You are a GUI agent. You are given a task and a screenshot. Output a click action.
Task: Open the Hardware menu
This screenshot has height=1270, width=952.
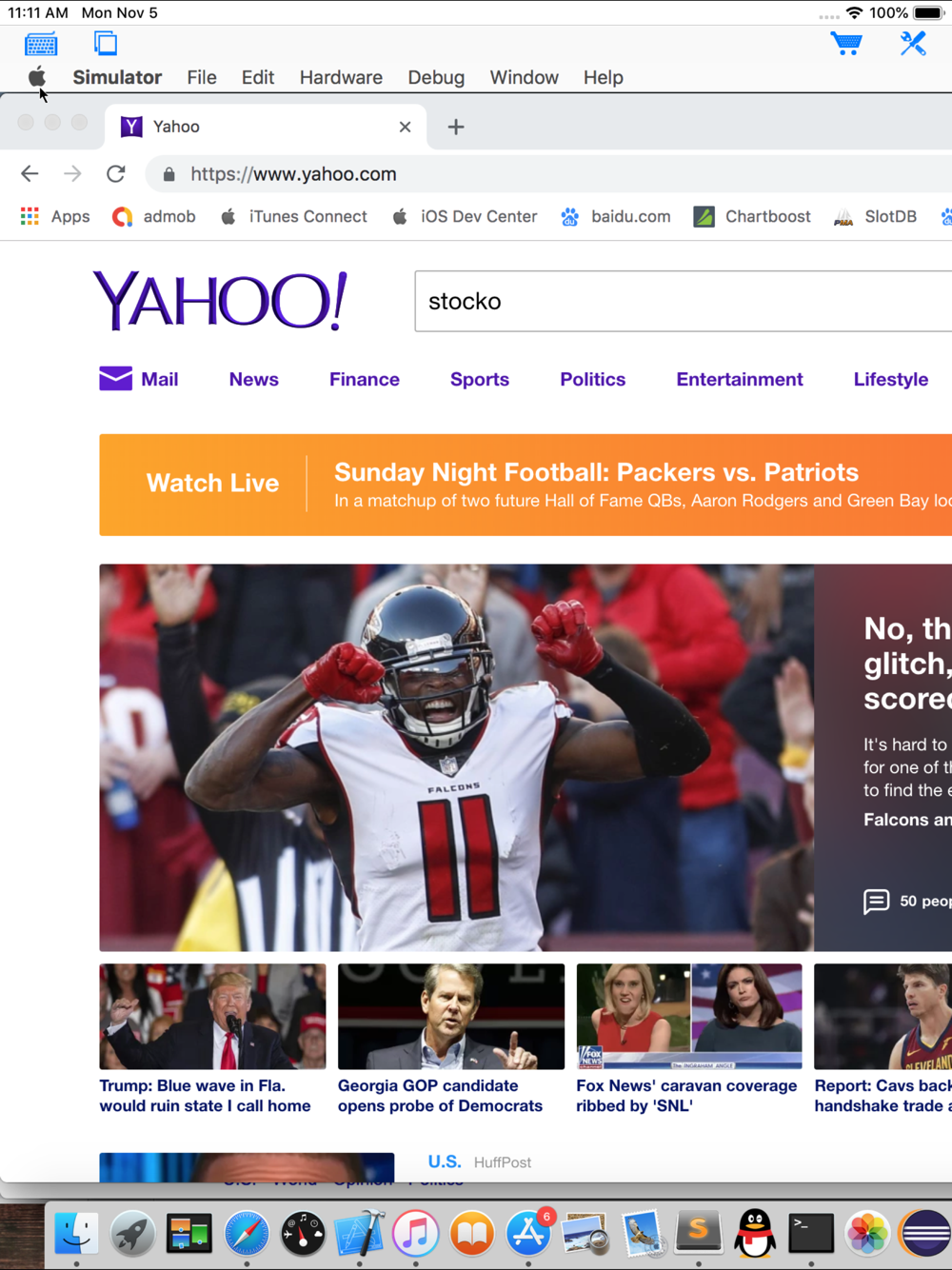pos(341,77)
